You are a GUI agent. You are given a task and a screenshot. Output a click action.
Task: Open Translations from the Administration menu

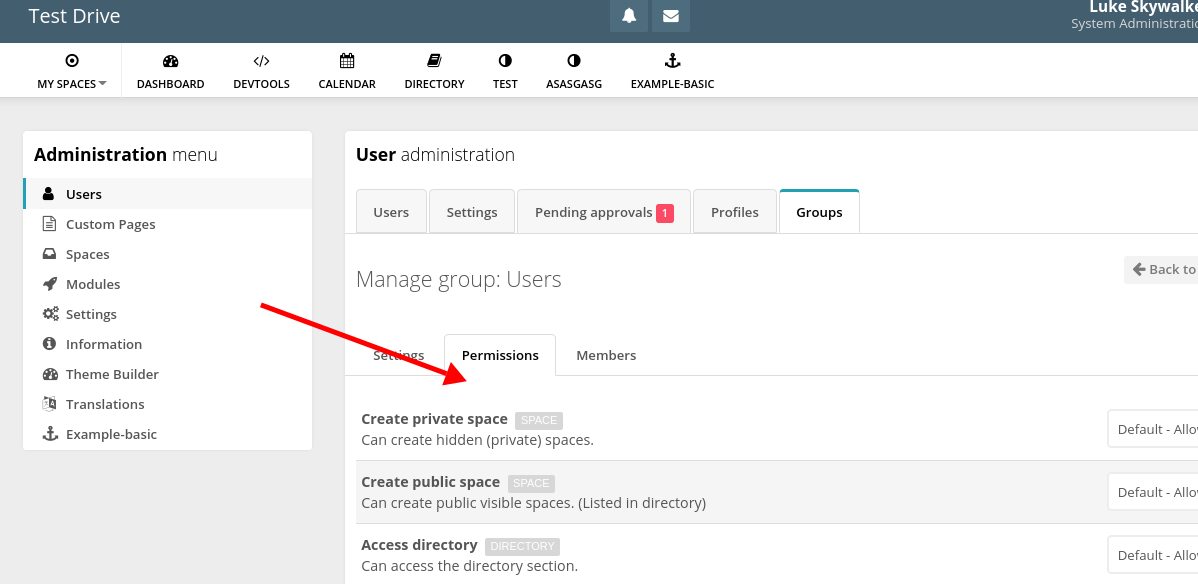[103, 403]
